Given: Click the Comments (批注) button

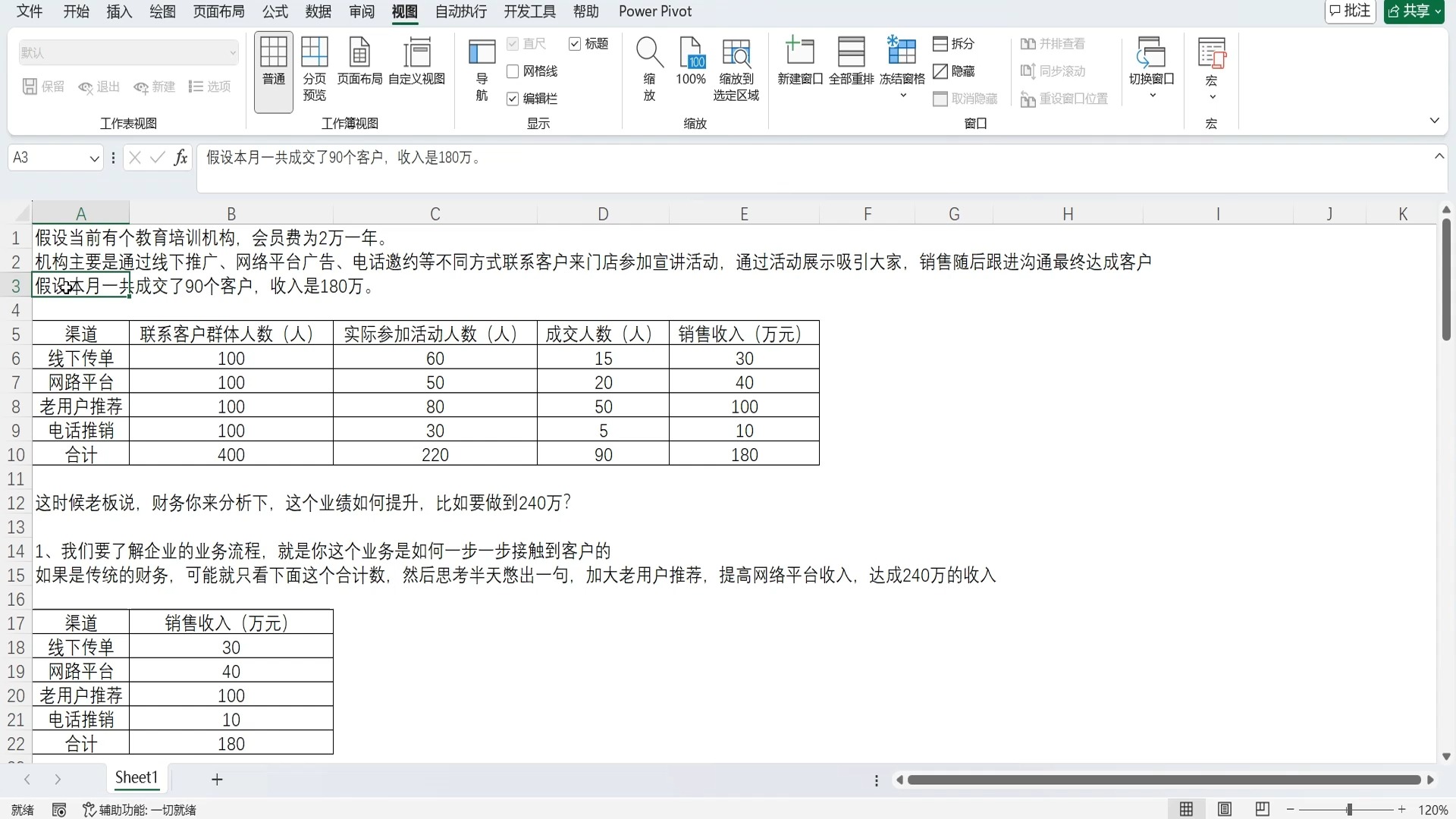Looking at the screenshot, I should [1350, 11].
